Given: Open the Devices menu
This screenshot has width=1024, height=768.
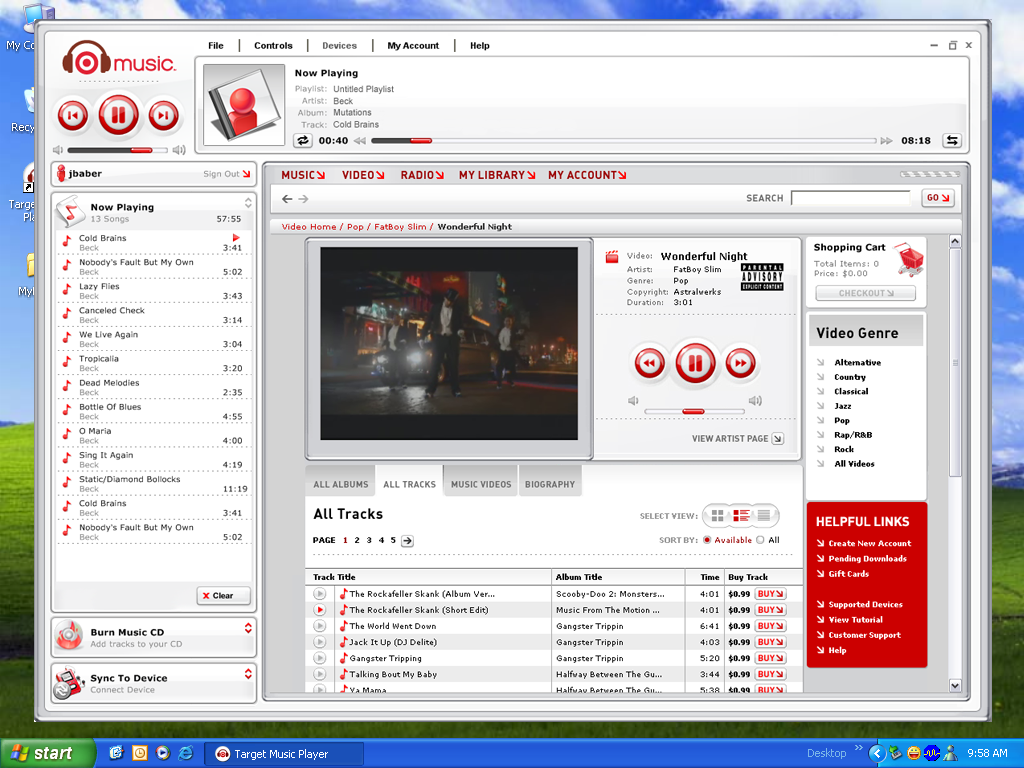Looking at the screenshot, I should pos(340,46).
